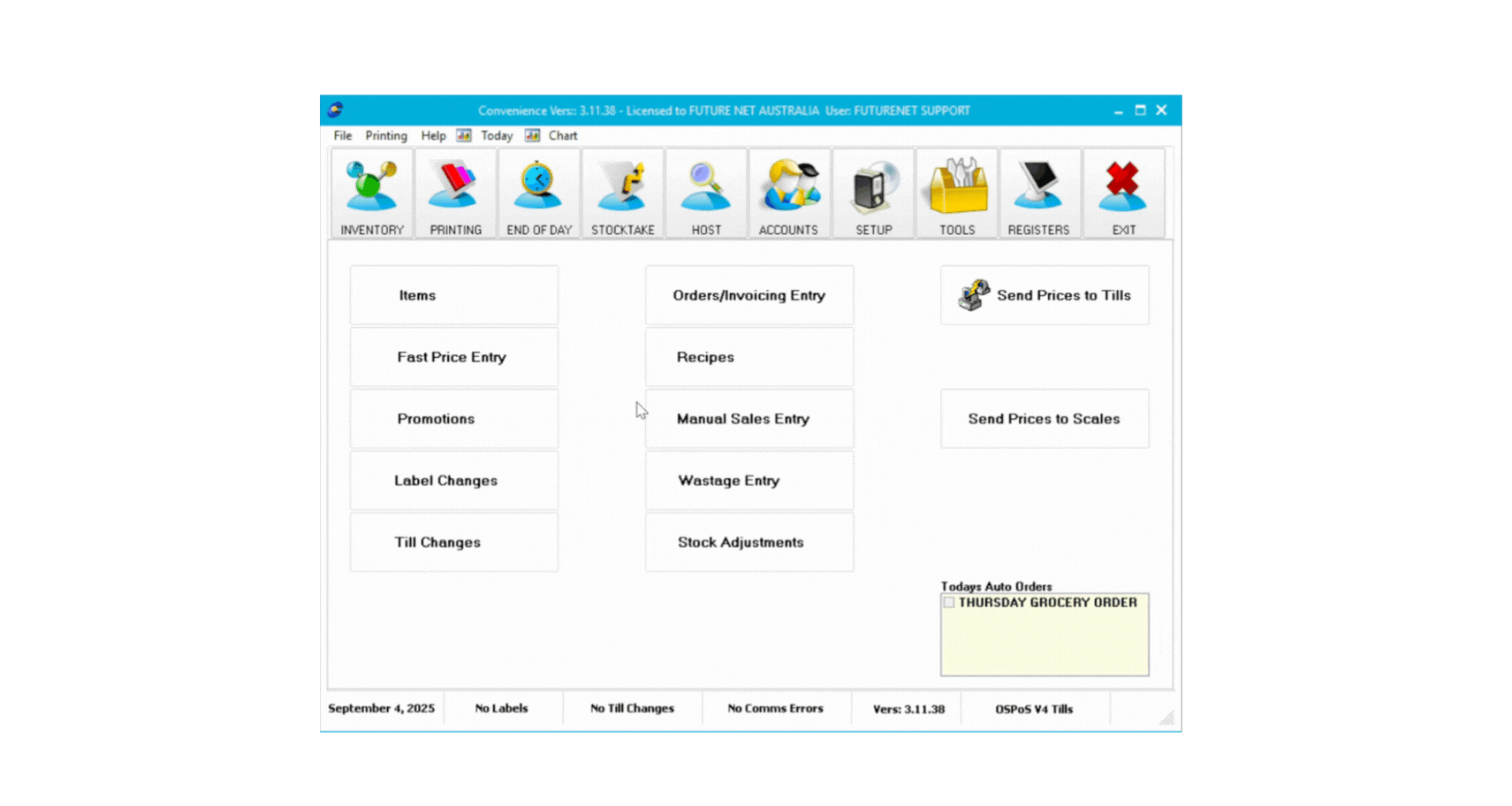1512x806 pixels.
Task: Click the Fast Price Entry button
Action: tap(453, 357)
